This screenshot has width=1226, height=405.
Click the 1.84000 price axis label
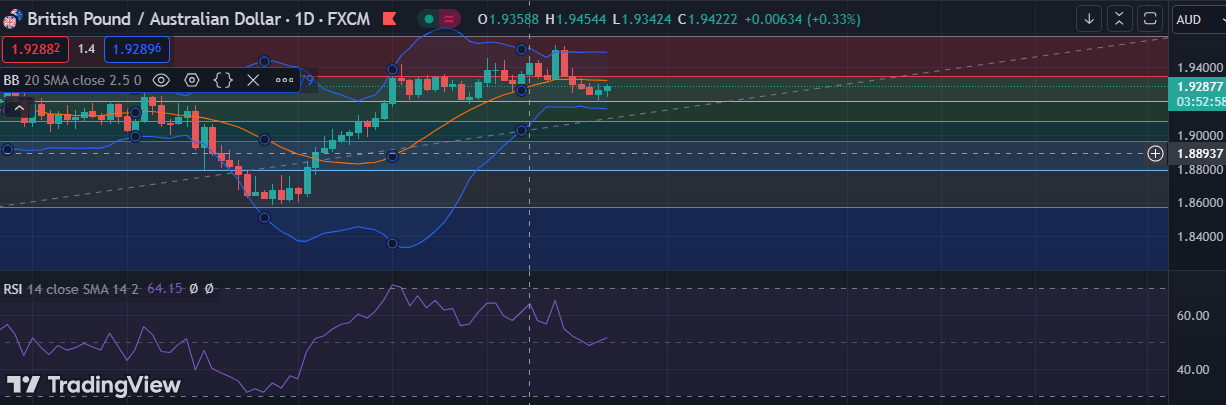pyautogui.click(x=1198, y=237)
